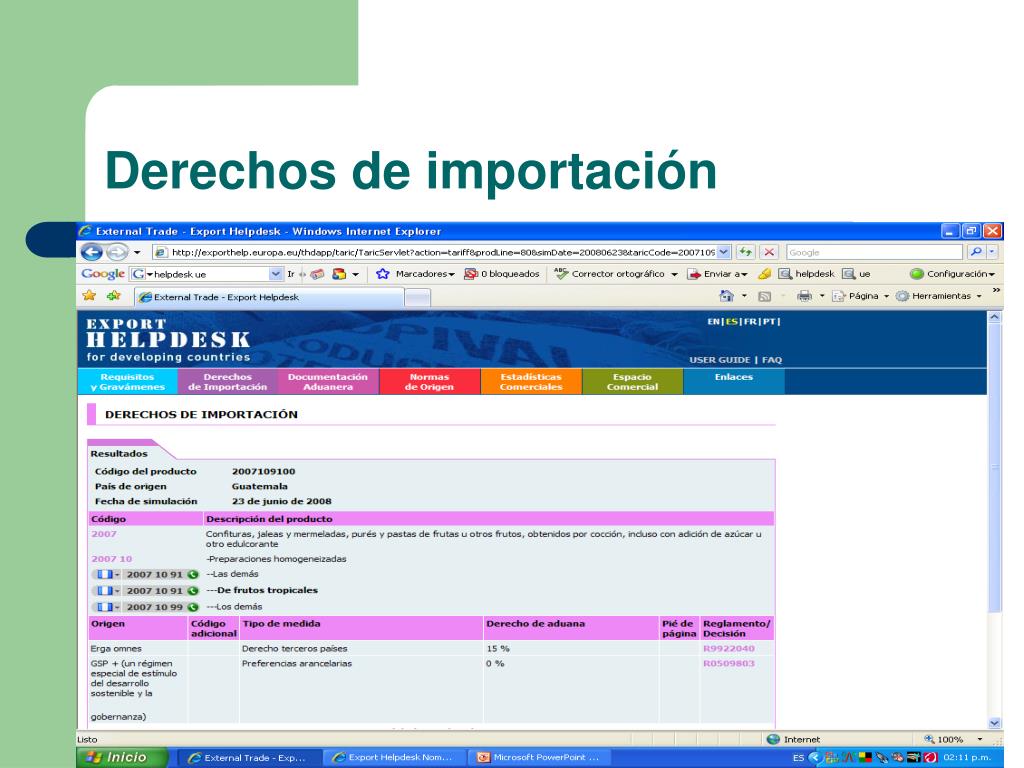Open the 'Documentación Aduanera' tab

pos(328,382)
